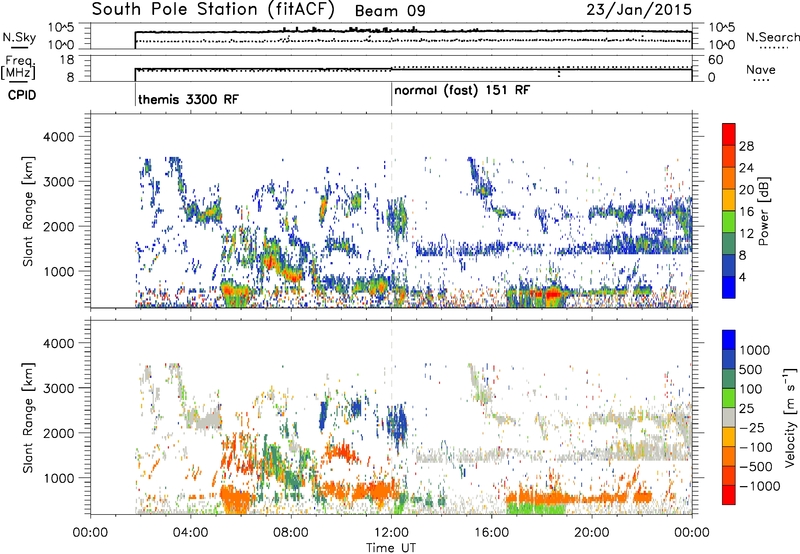Click the '18' tick on the frequency axis
Screen dimensions: 800x554
point(67,60)
